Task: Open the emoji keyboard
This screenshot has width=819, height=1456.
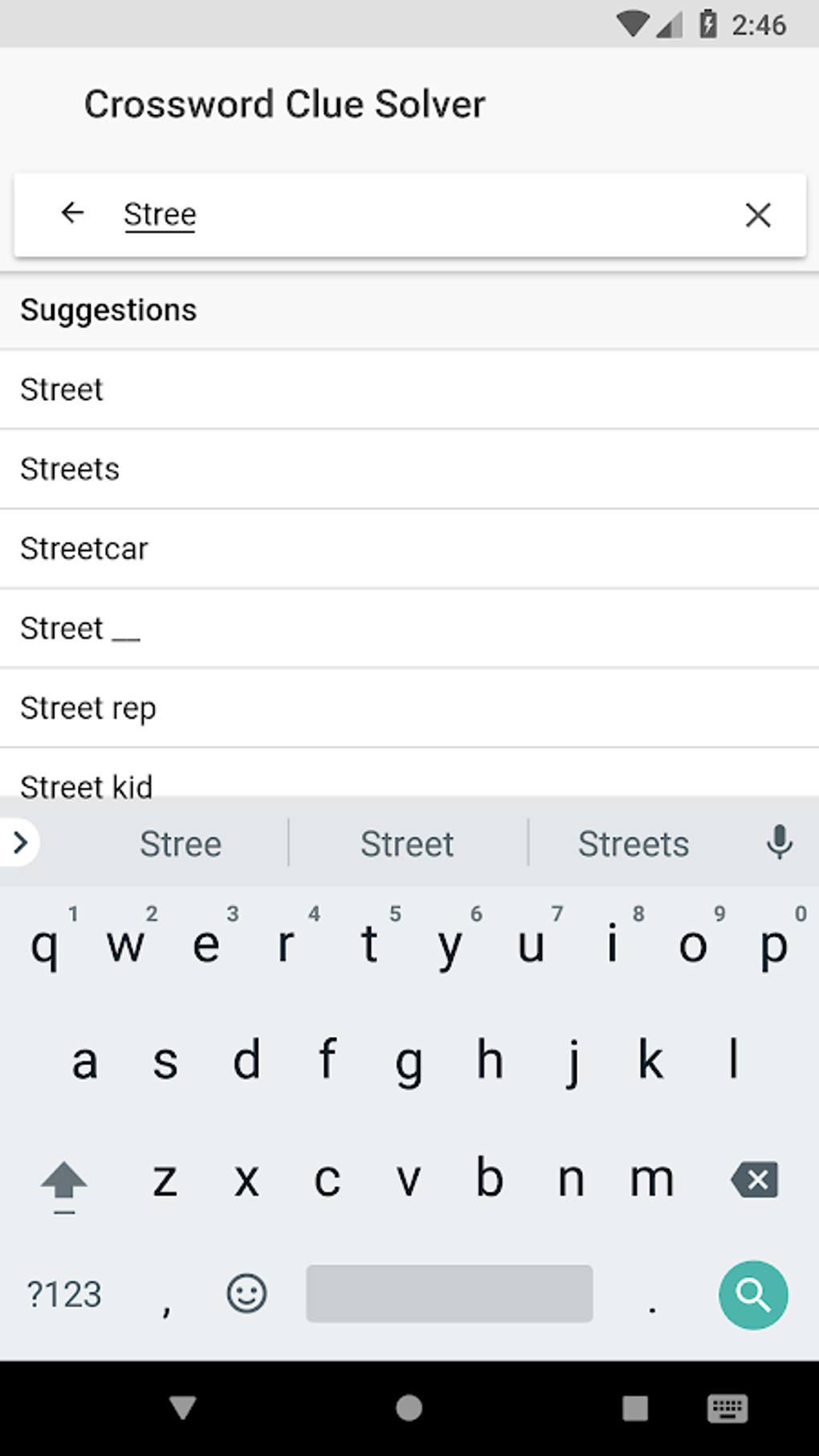Action: tap(247, 1294)
